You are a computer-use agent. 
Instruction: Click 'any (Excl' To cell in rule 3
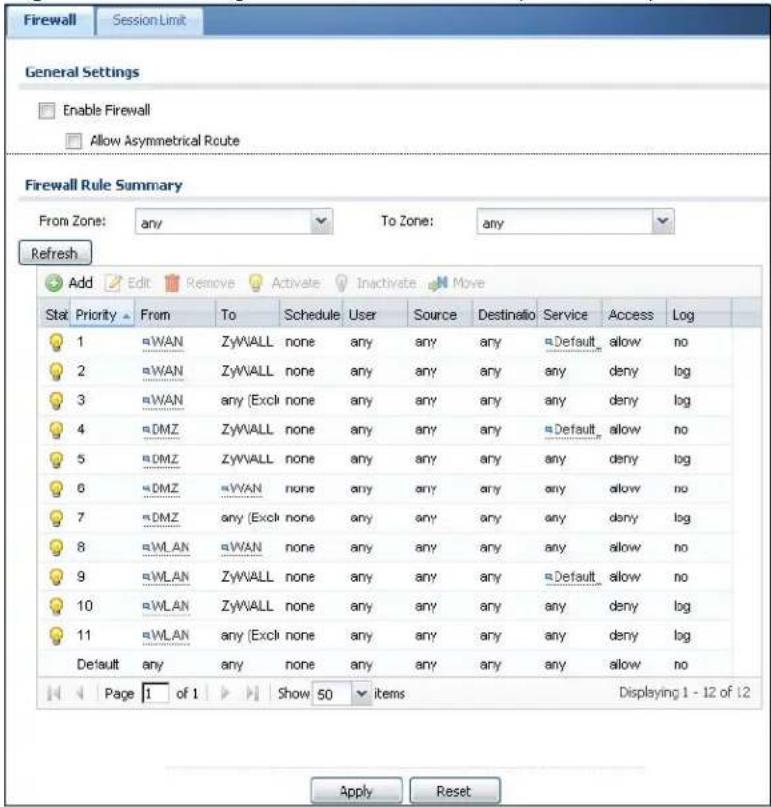(250, 400)
